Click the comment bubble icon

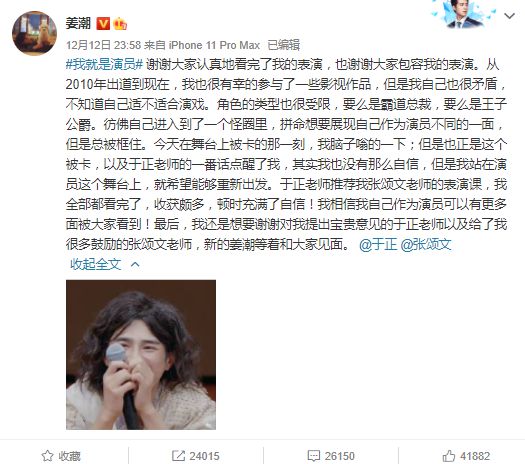tap(314, 456)
